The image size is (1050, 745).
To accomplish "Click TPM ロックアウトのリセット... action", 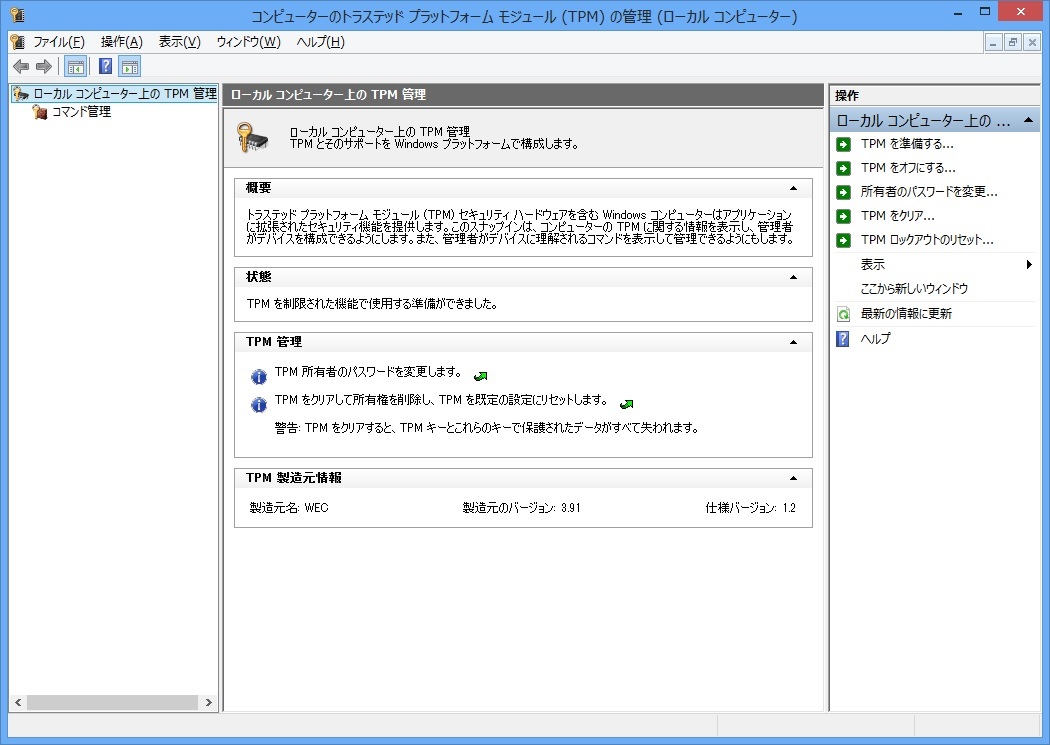I will coord(927,240).
